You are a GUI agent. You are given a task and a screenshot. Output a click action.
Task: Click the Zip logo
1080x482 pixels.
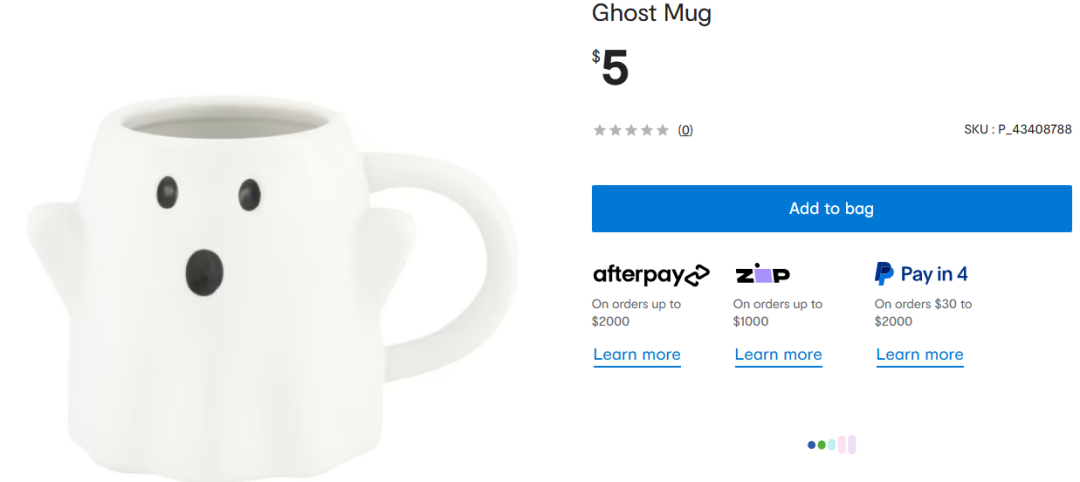(x=762, y=274)
